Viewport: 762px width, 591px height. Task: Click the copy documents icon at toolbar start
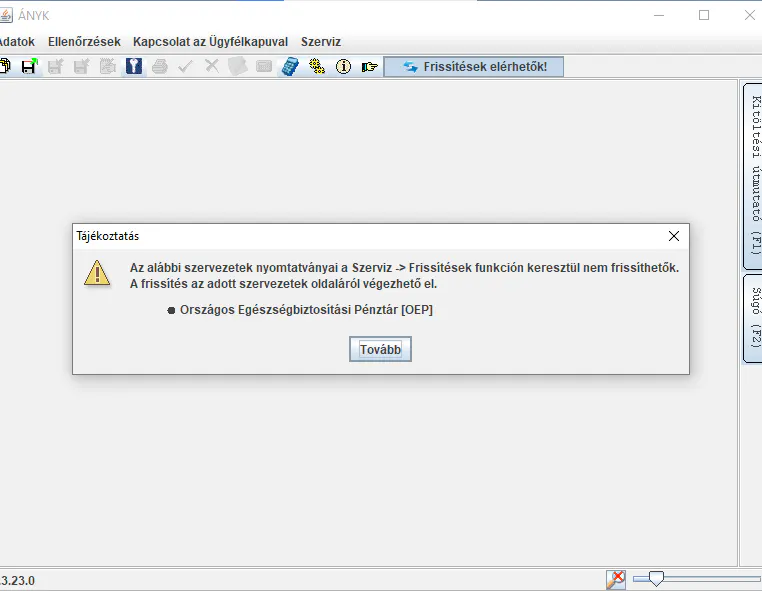(x=4, y=66)
